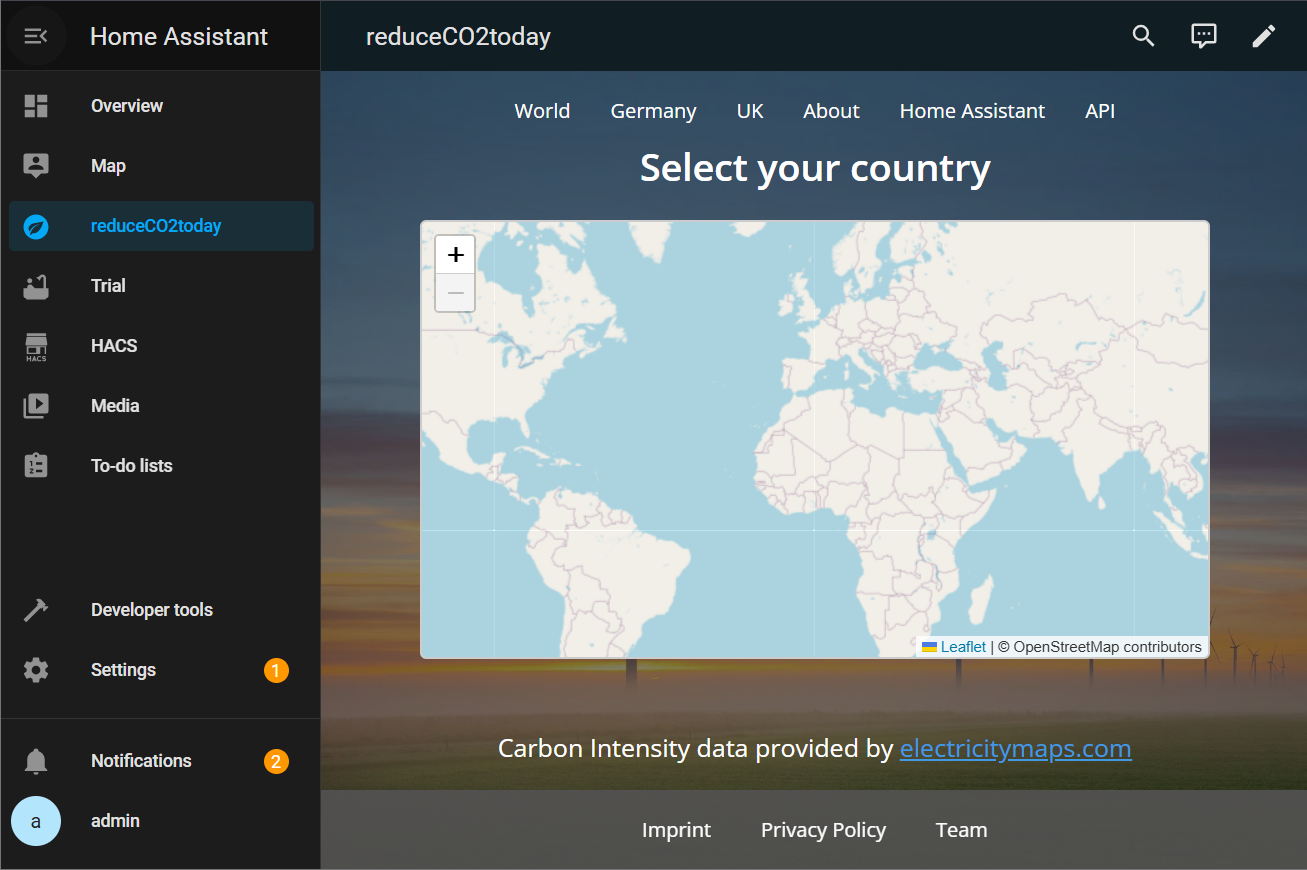The width and height of the screenshot is (1307, 870).
Task: Open the Team footer link
Action: (961, 830)
